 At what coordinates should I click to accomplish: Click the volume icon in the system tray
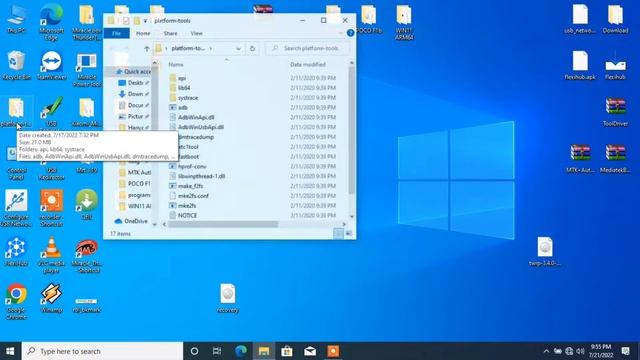click(580, 351)
